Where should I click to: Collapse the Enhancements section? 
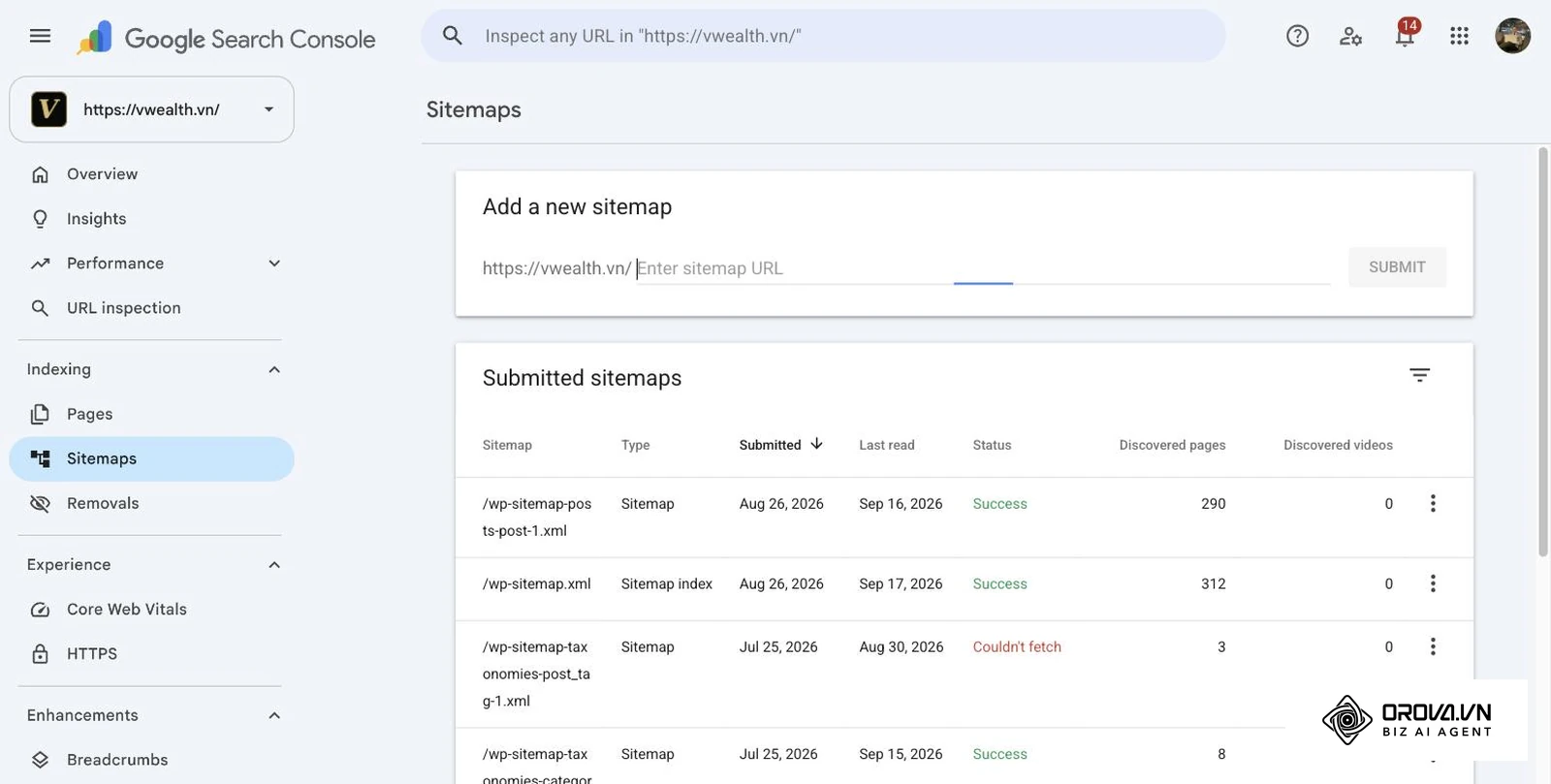pyautogui.click(x=274, y=715)
